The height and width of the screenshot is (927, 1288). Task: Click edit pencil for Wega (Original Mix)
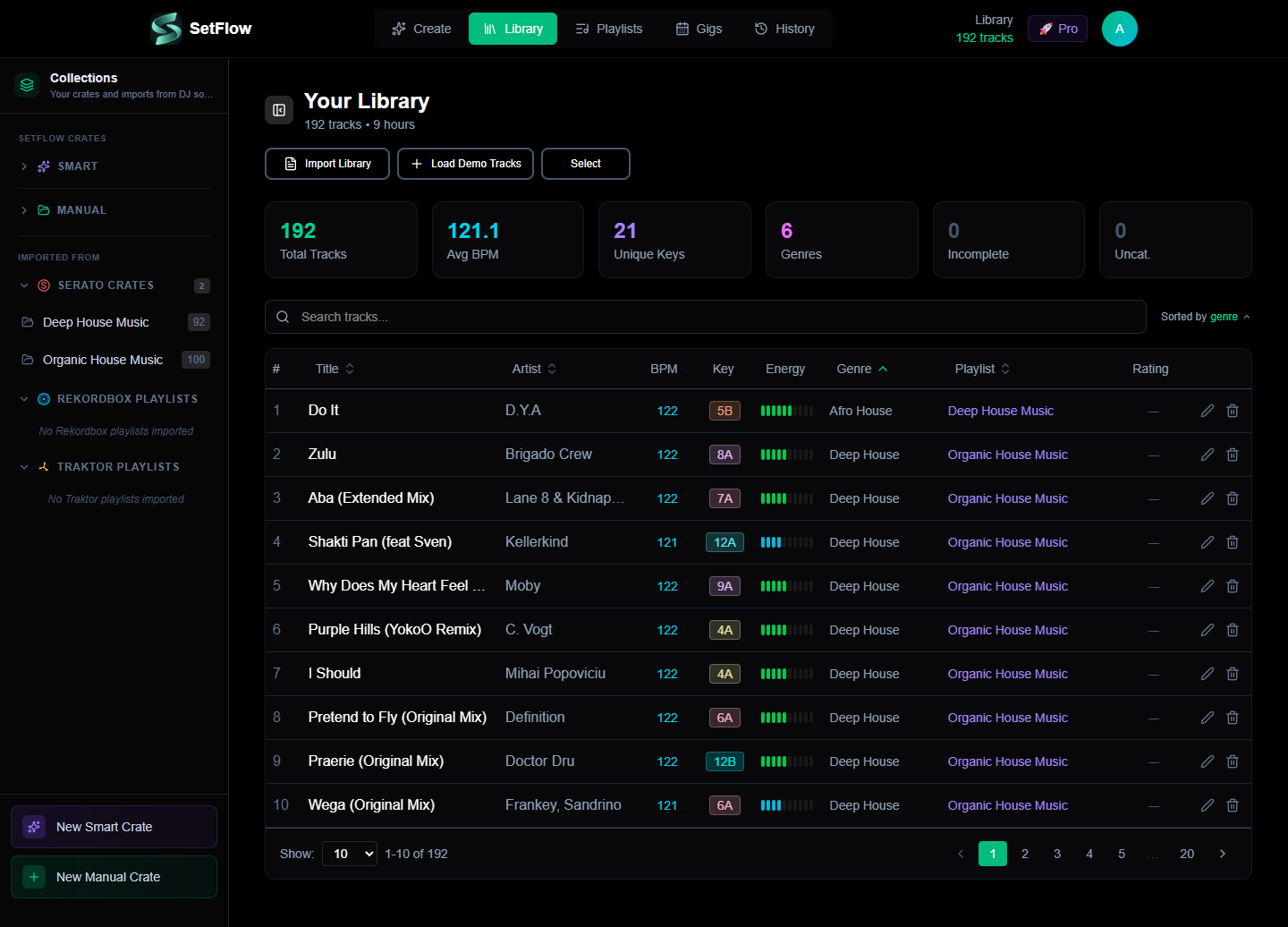[1207, 805]
